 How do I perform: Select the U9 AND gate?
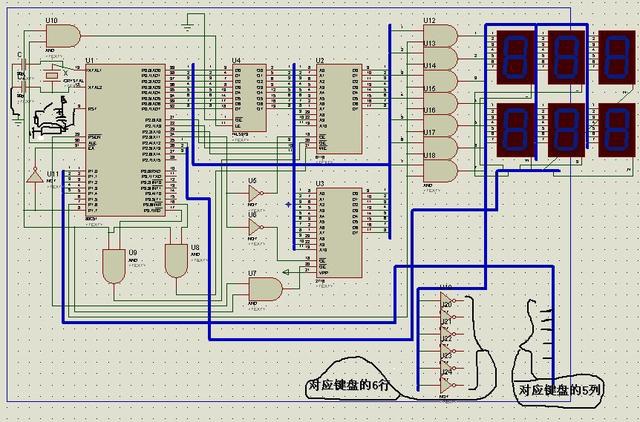click(112, 263)
